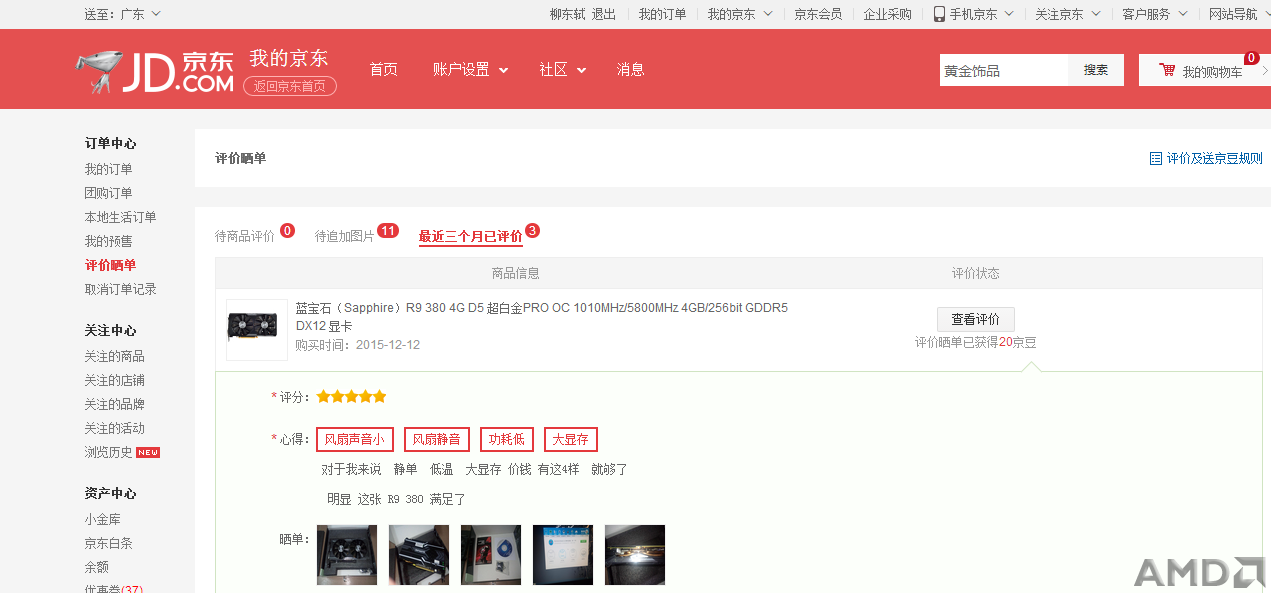Click the 评价及送京豆规则 list icon
This screenshot has width=1271, height=593.
pyautogui.click(x=1156, y=158)
